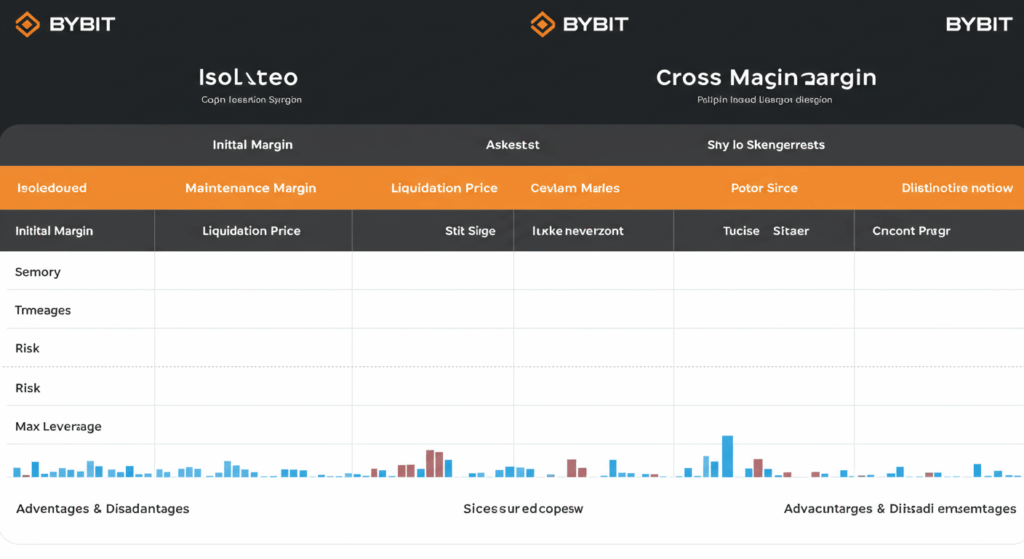Select Liquidation Price in the orange bar
The width and height of the screenshot is (1024, 559).
coord(444,188)
